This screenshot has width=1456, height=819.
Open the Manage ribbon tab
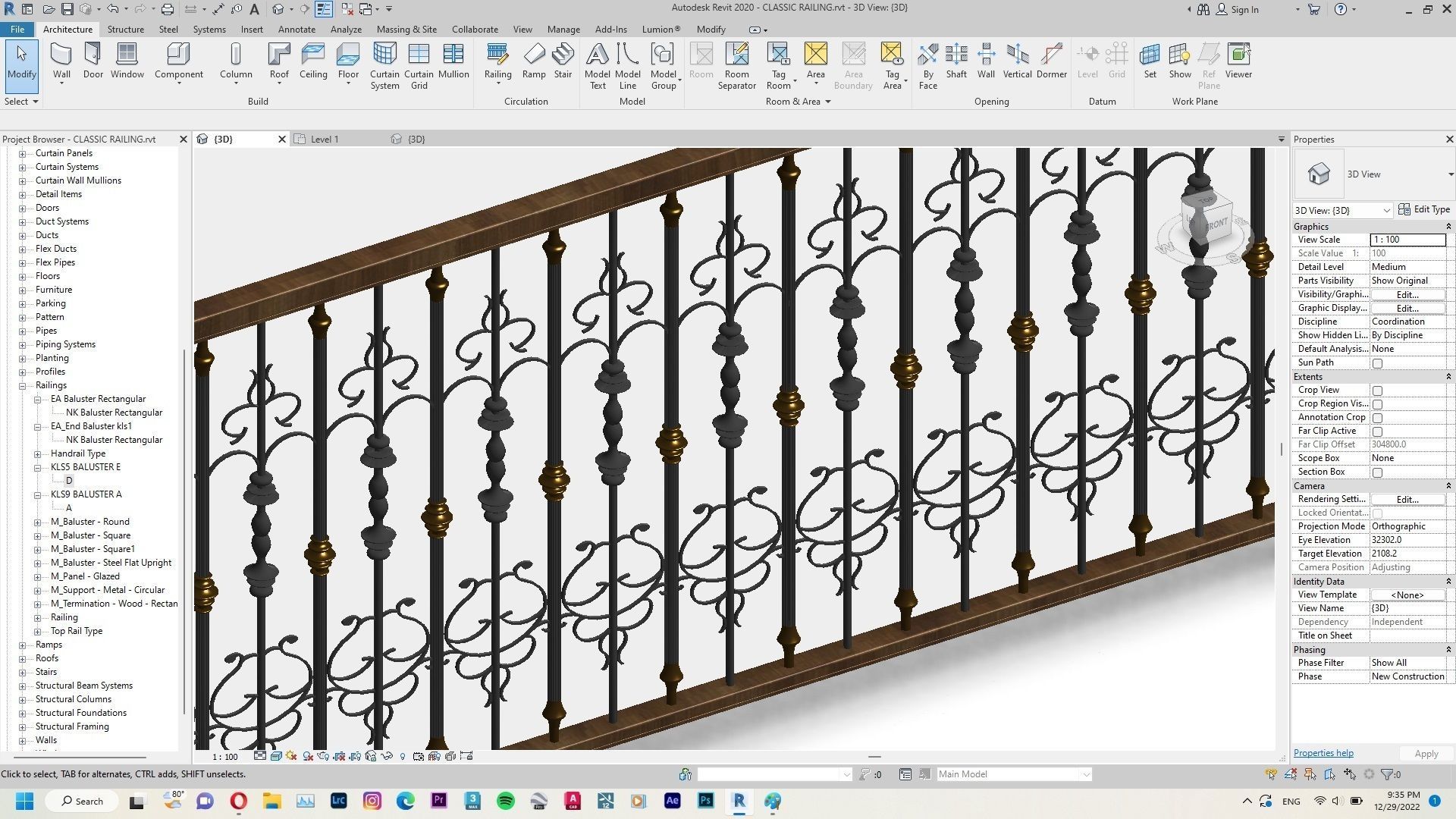(x=563, y=29)
